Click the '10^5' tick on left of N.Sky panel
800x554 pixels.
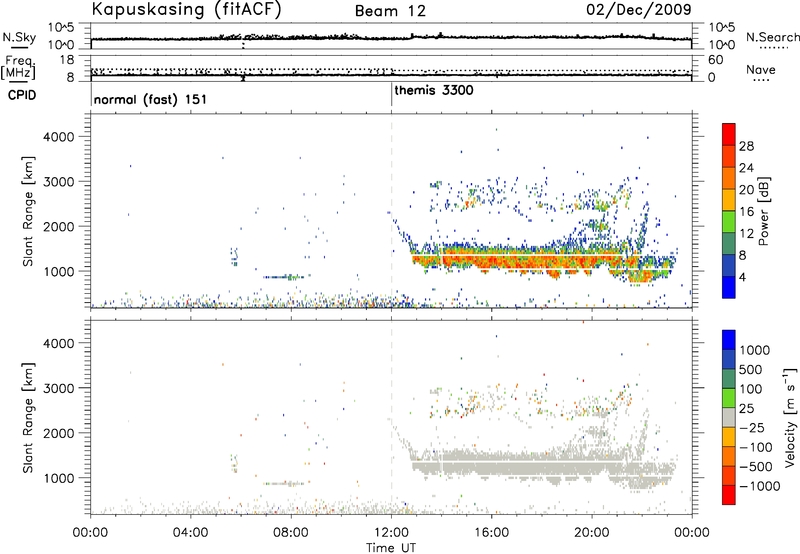tap(61, 27)
